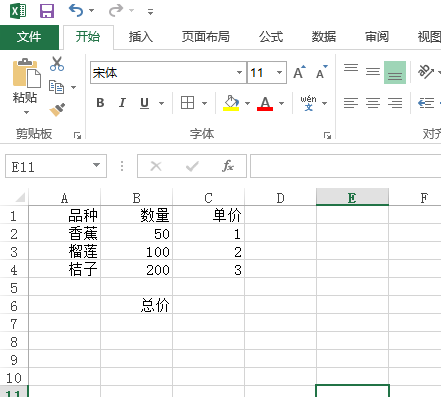Align text left
The height and width of the screenshot is (397, 441).
tap(351, 103)
